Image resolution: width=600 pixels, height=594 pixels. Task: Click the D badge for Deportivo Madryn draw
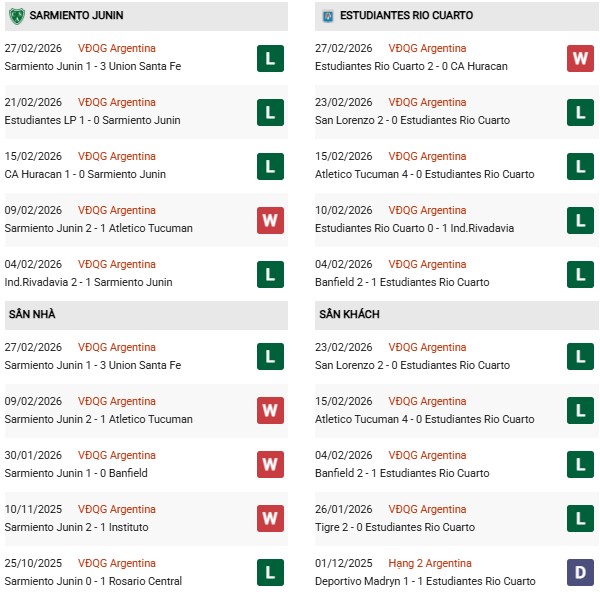pos(581,573)
